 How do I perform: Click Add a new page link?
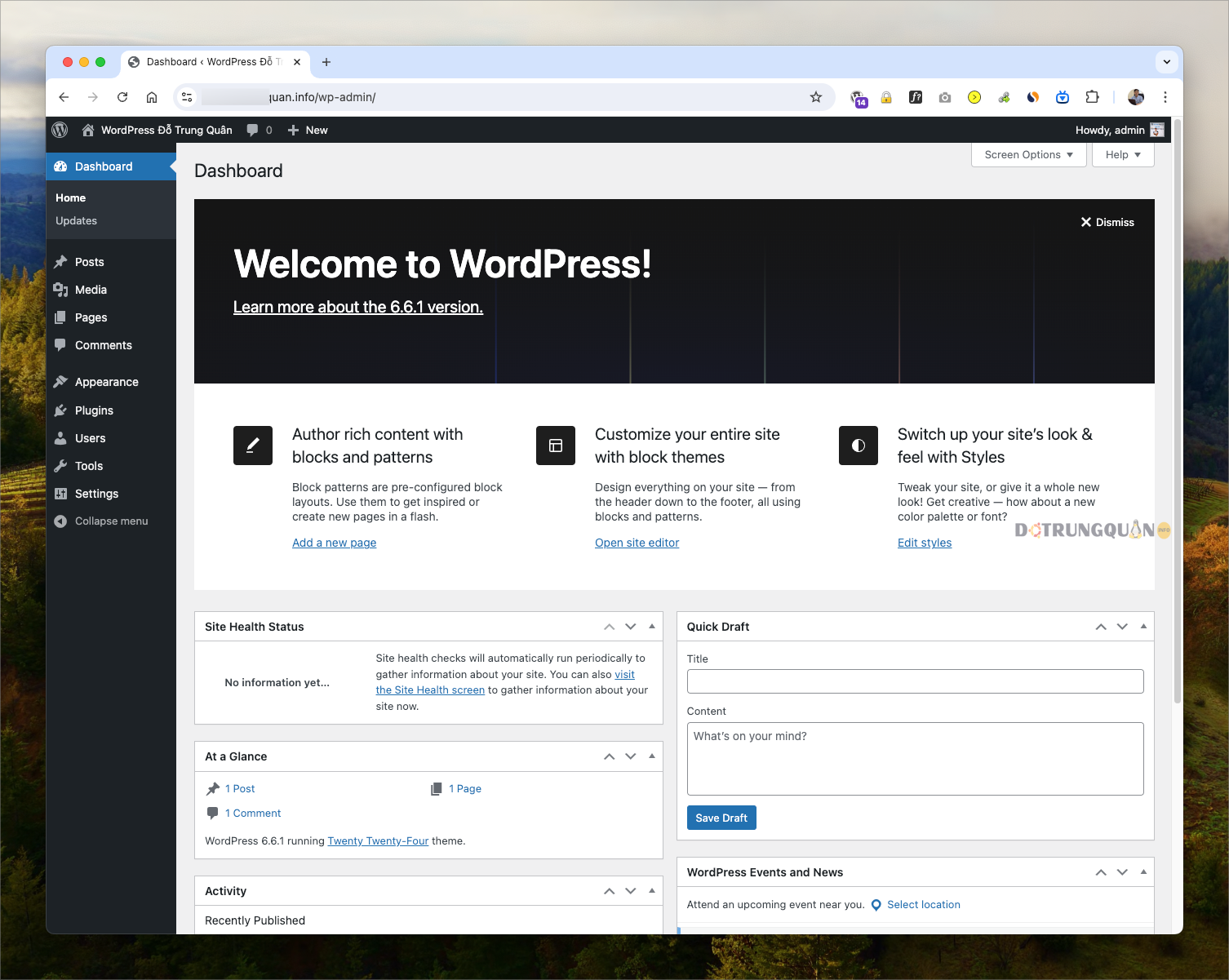point(335,543)
